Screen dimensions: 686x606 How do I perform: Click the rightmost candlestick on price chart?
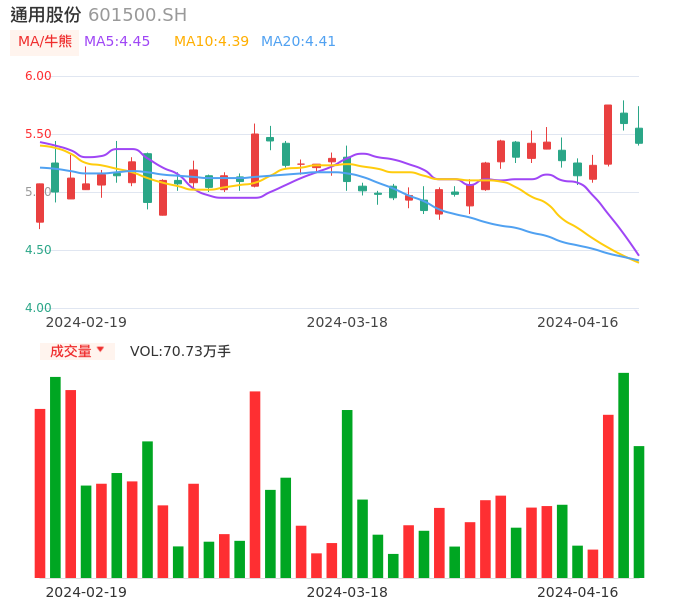(x=639, y=135)
